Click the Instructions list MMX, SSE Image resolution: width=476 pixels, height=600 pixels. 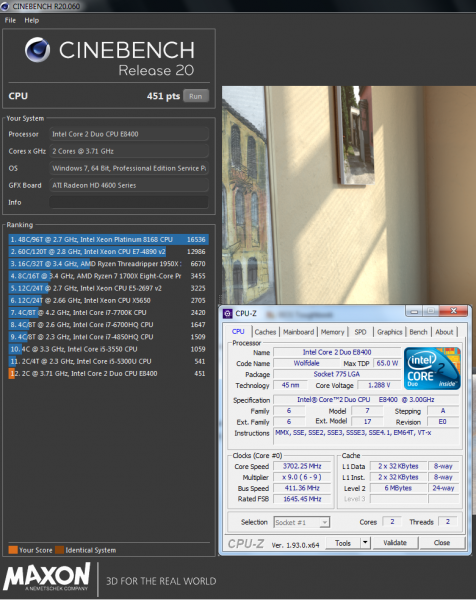point(367,436)
